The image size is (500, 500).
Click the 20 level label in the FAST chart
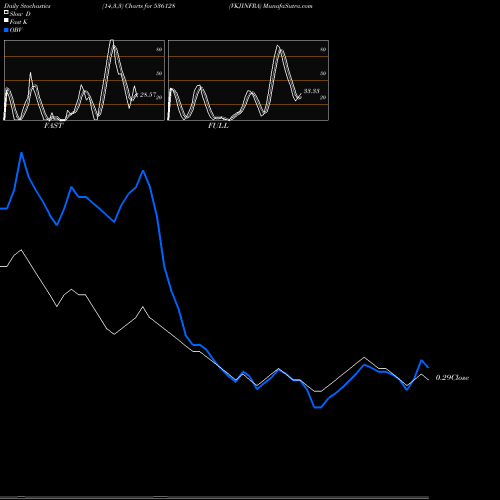159,97
